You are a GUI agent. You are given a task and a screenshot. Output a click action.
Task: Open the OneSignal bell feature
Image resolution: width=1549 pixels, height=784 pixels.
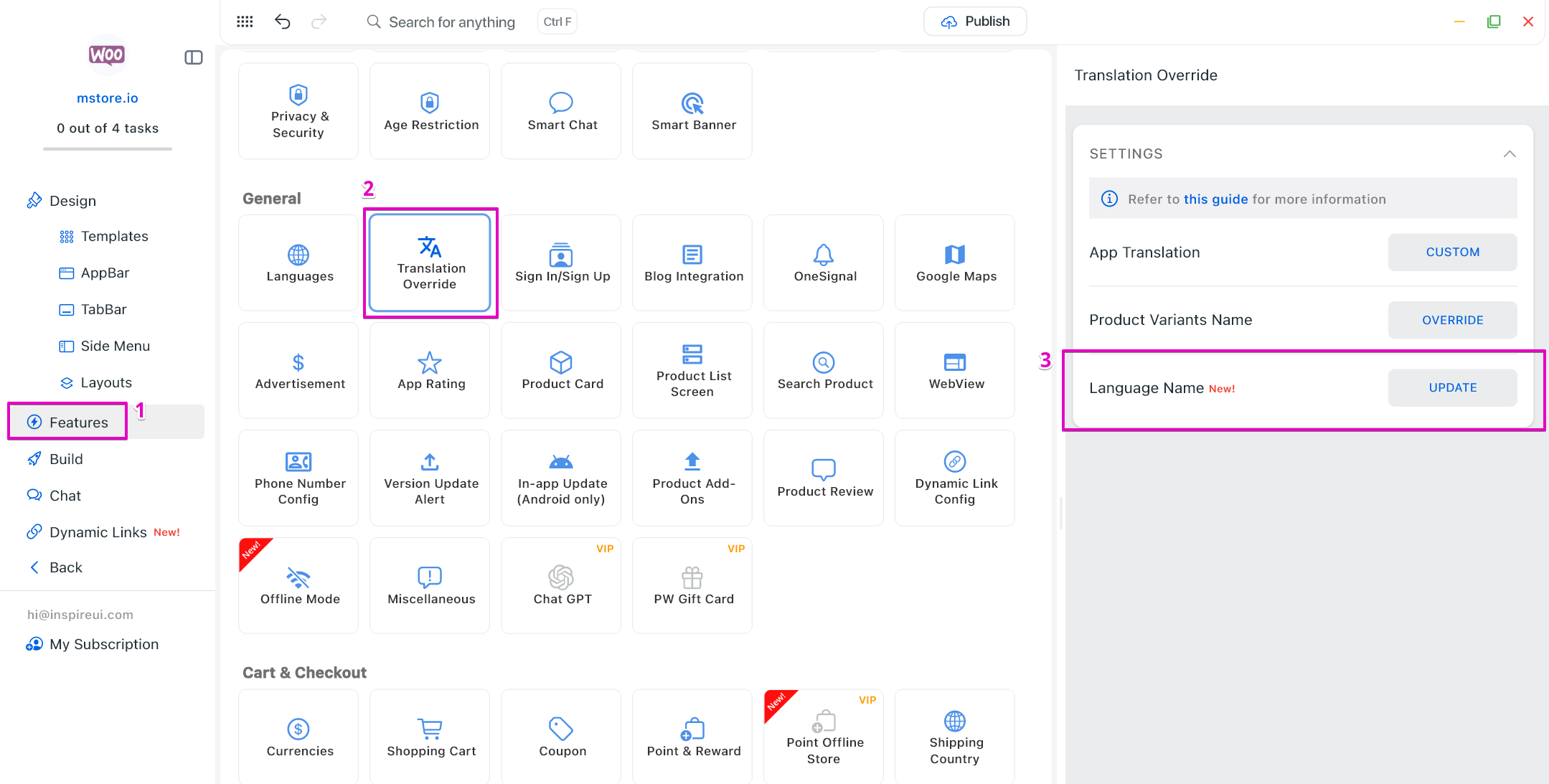point(824,263)
